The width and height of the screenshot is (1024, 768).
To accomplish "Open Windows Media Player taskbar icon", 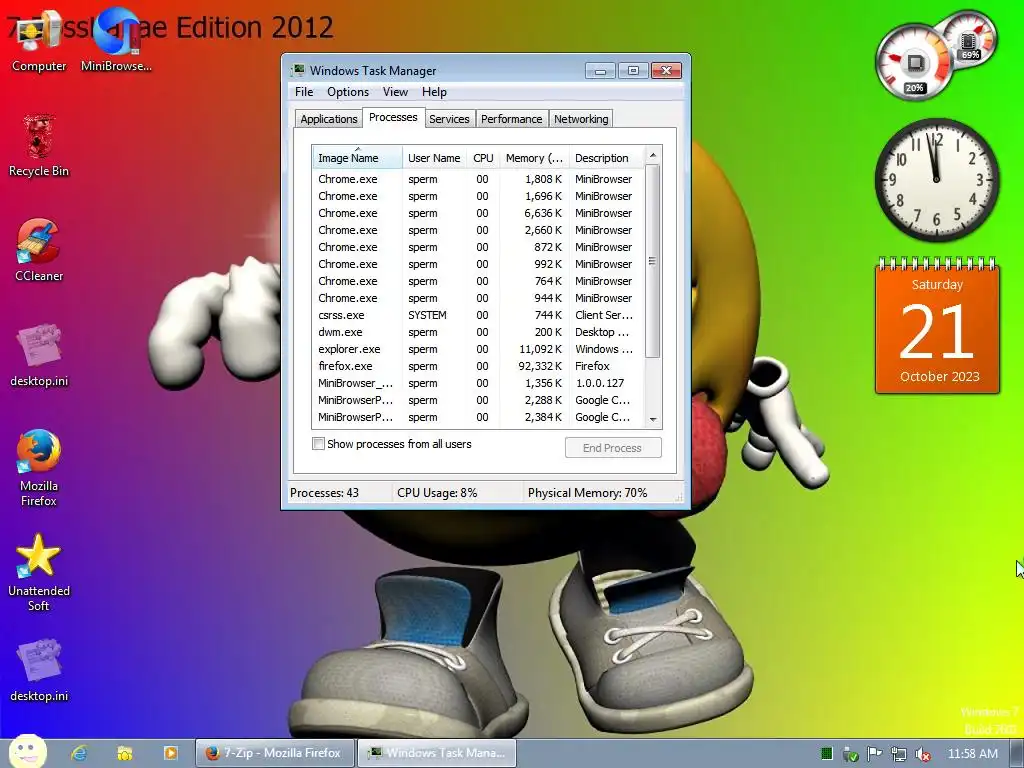I will point(170,753).
